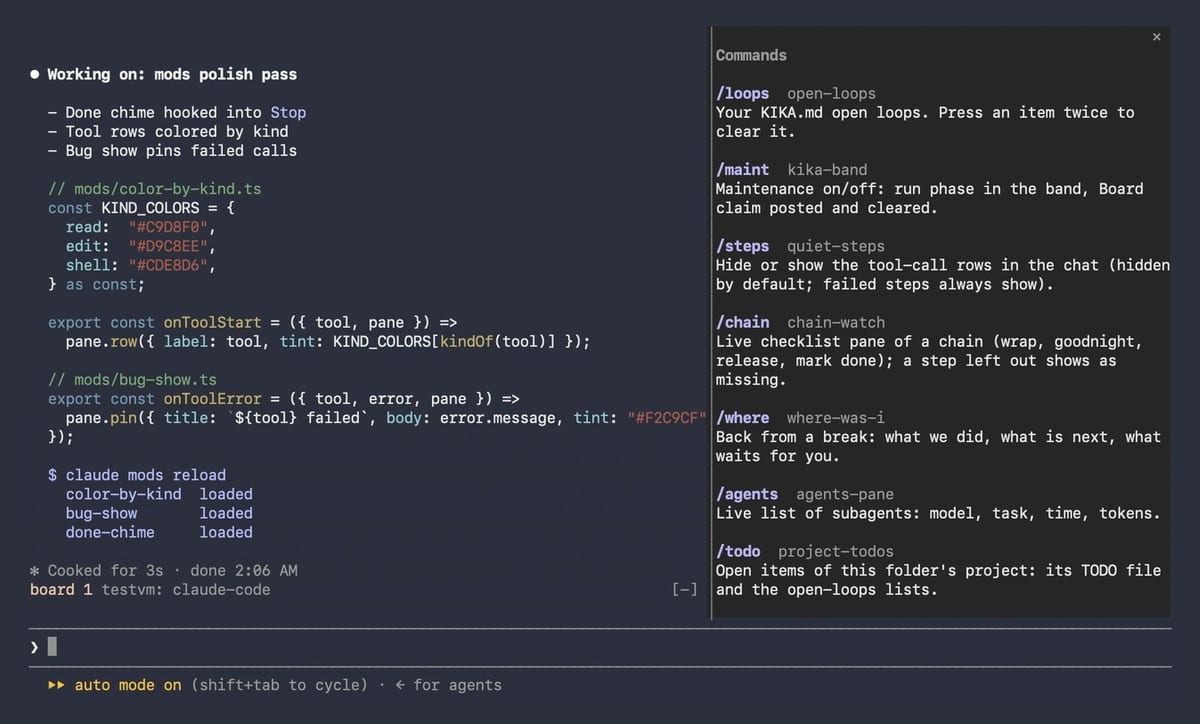Click the "kika-band" label

827,170
